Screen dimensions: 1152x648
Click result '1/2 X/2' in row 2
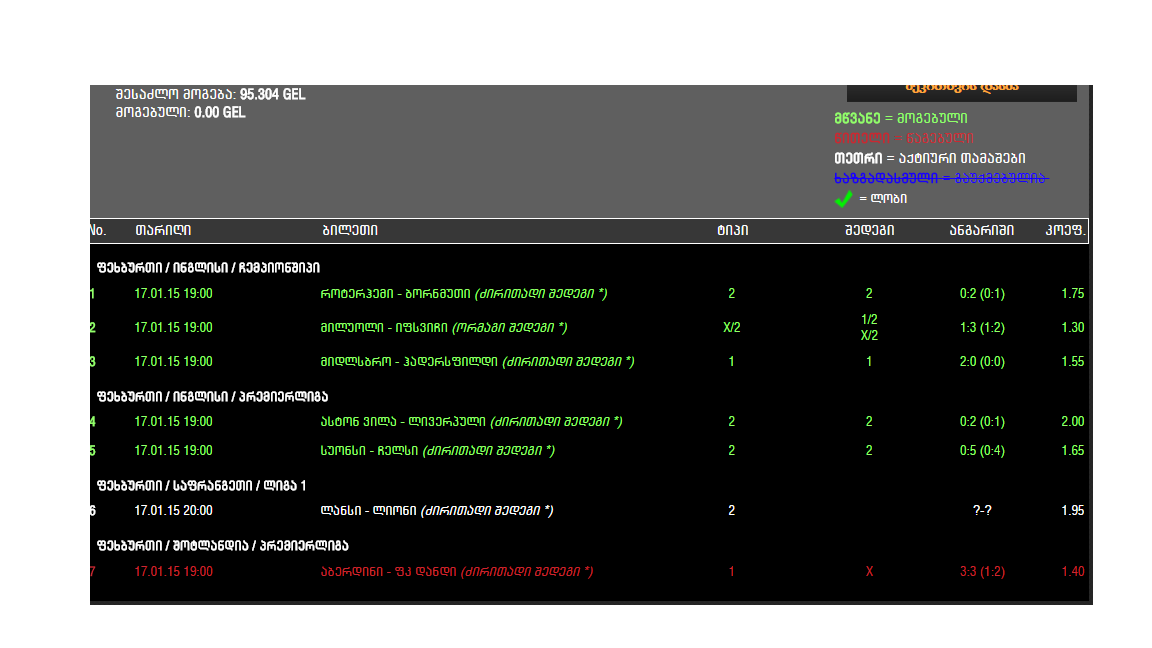(x=869, y=328)
